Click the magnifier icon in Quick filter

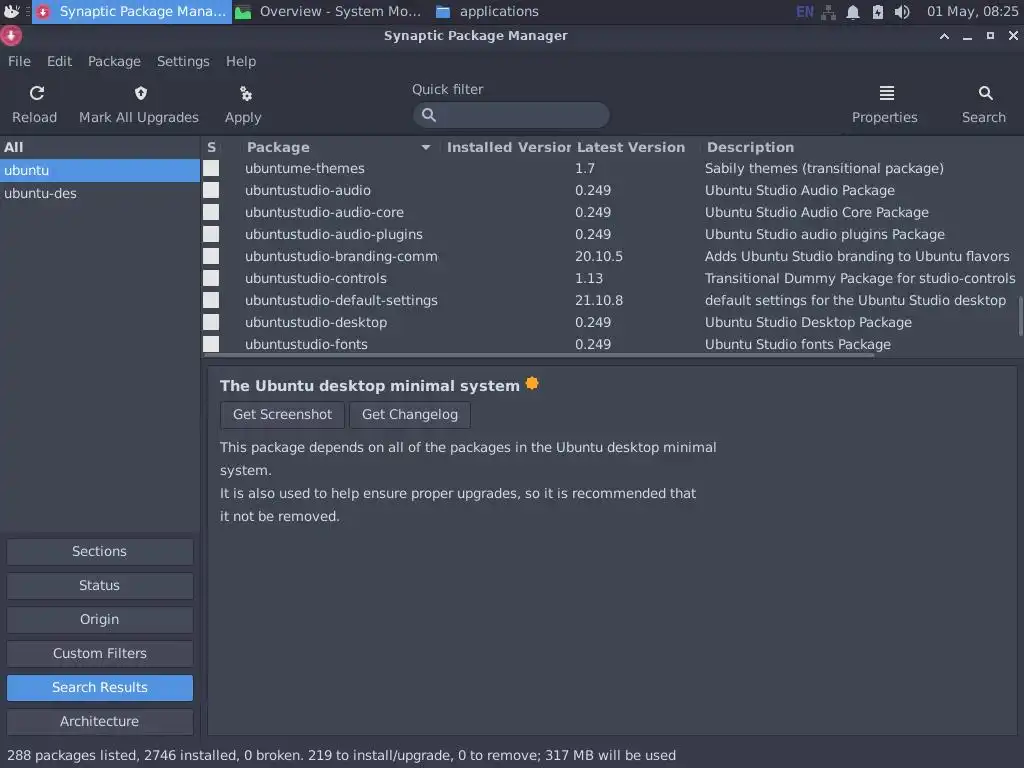[x=429, y=115]
